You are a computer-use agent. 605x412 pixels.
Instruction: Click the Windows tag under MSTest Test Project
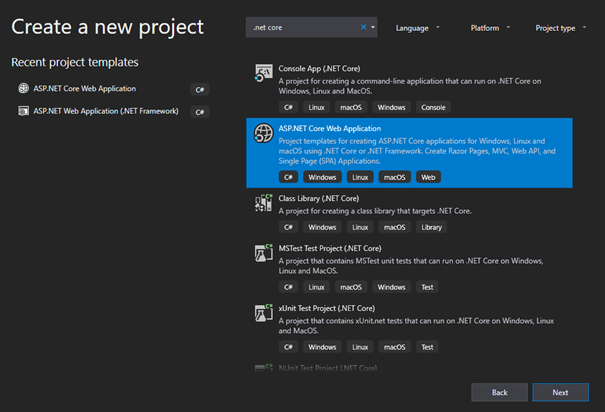pyautogui.click(x=392, y=287)
